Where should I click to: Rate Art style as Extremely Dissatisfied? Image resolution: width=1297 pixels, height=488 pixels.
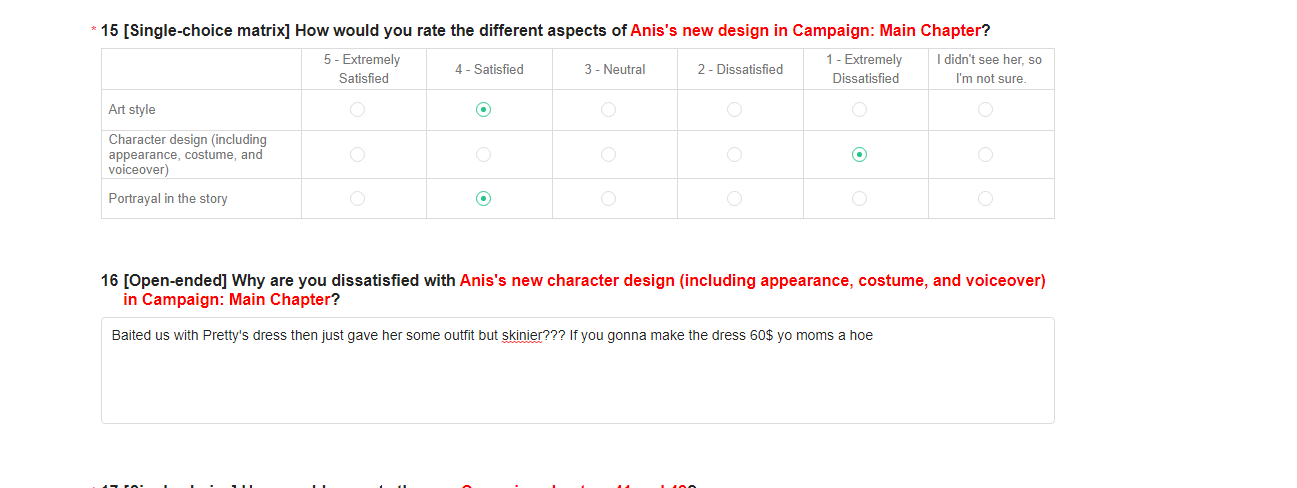pyautogui.click(x=860, y=110)
